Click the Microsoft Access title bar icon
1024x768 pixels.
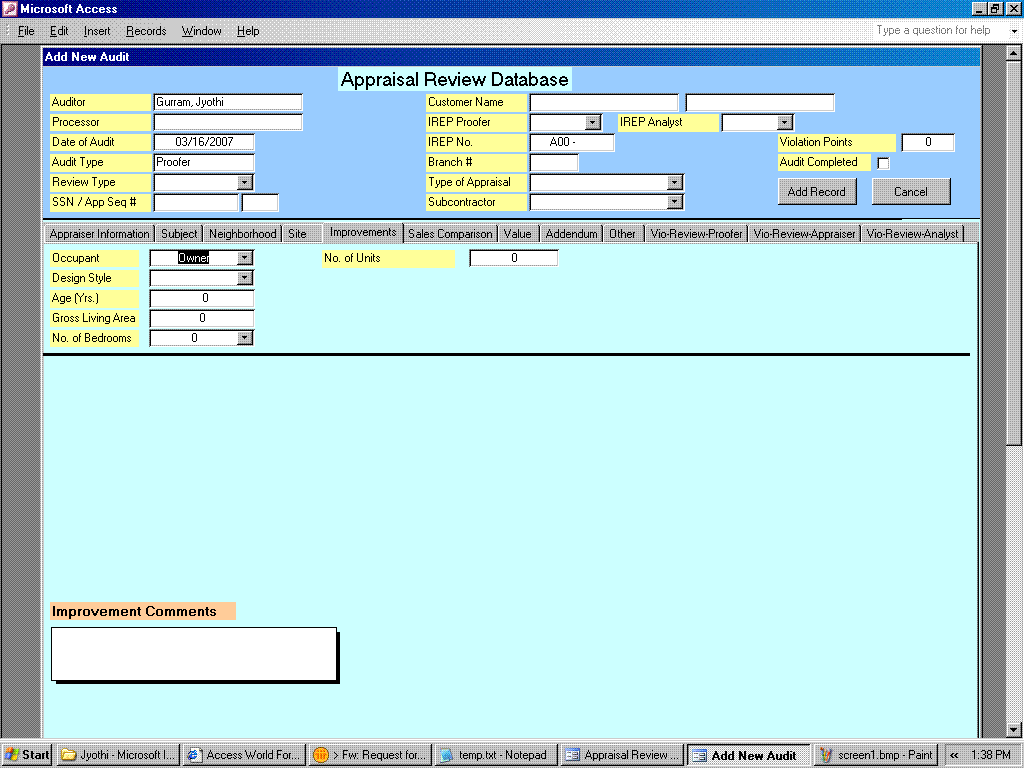(10, 8)
